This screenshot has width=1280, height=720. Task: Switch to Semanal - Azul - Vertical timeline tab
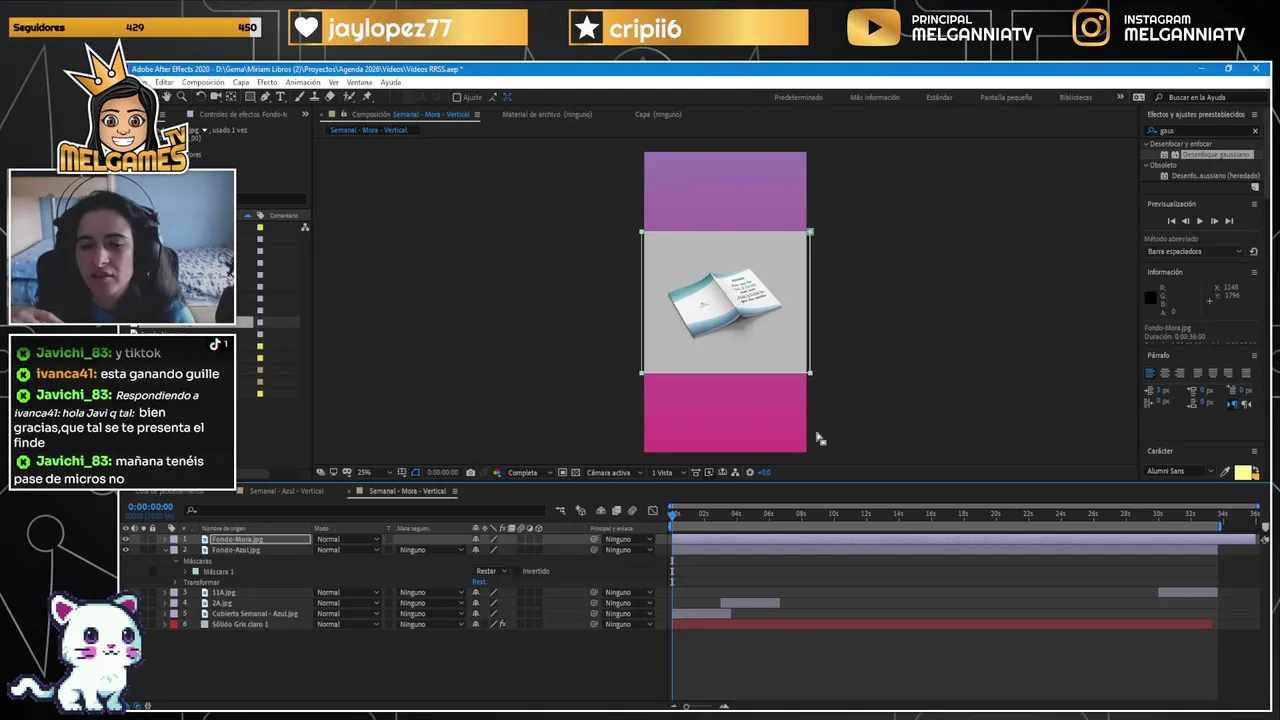[x=286, y=491]
